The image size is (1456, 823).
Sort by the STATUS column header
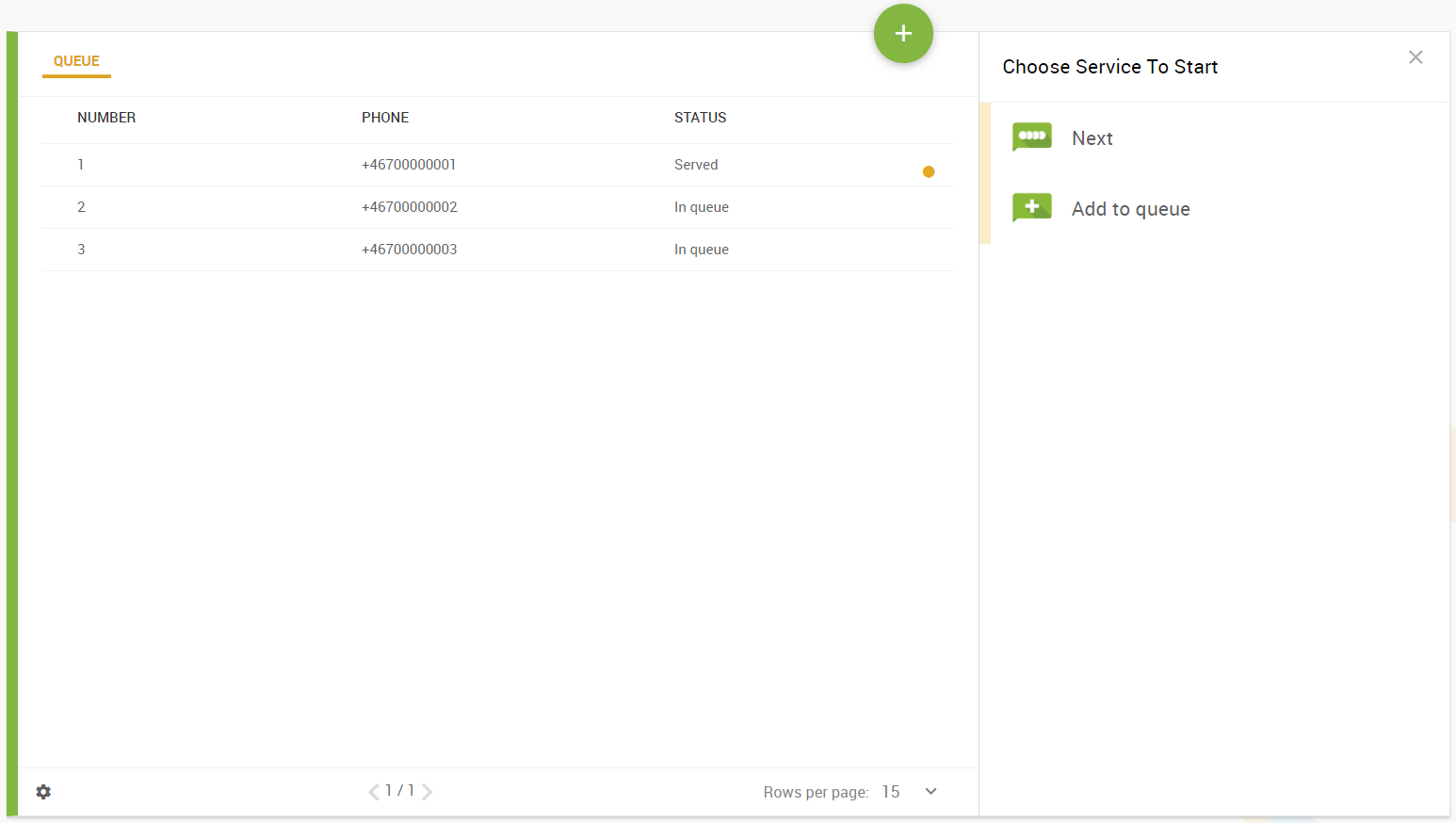click(700, 118)
